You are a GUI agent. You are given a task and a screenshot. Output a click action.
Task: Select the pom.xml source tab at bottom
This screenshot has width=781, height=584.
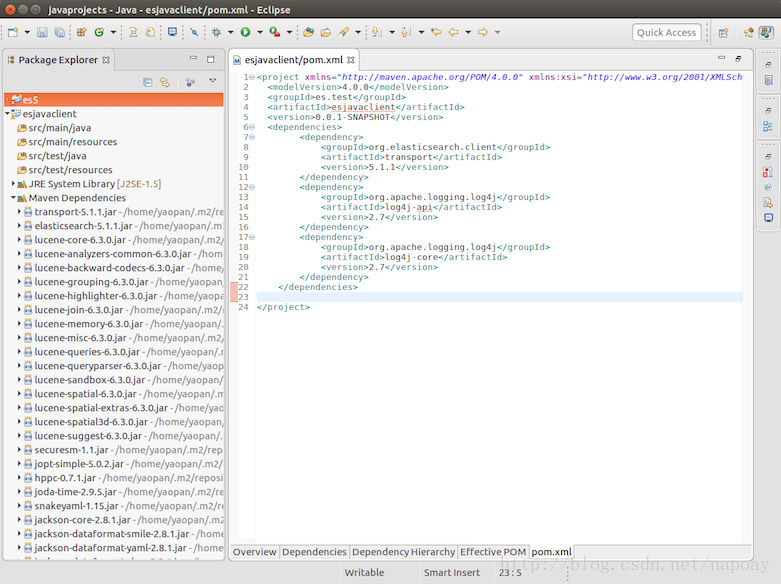pos(551,552)
